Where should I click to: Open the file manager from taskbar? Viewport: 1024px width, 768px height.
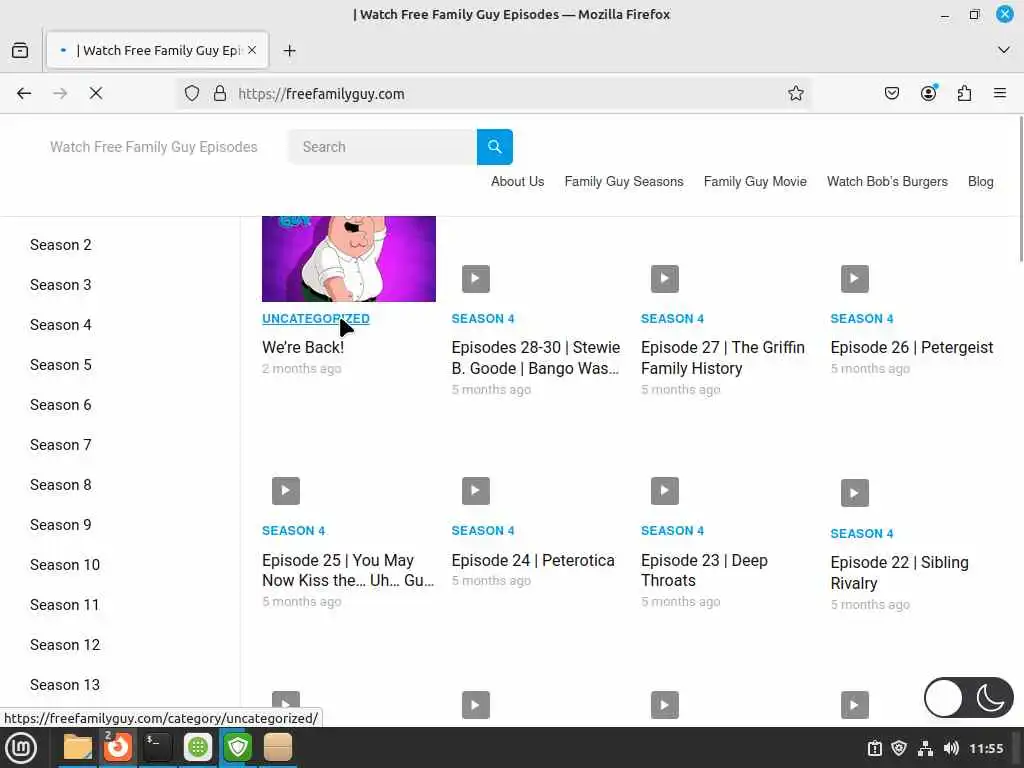(78, 747)
